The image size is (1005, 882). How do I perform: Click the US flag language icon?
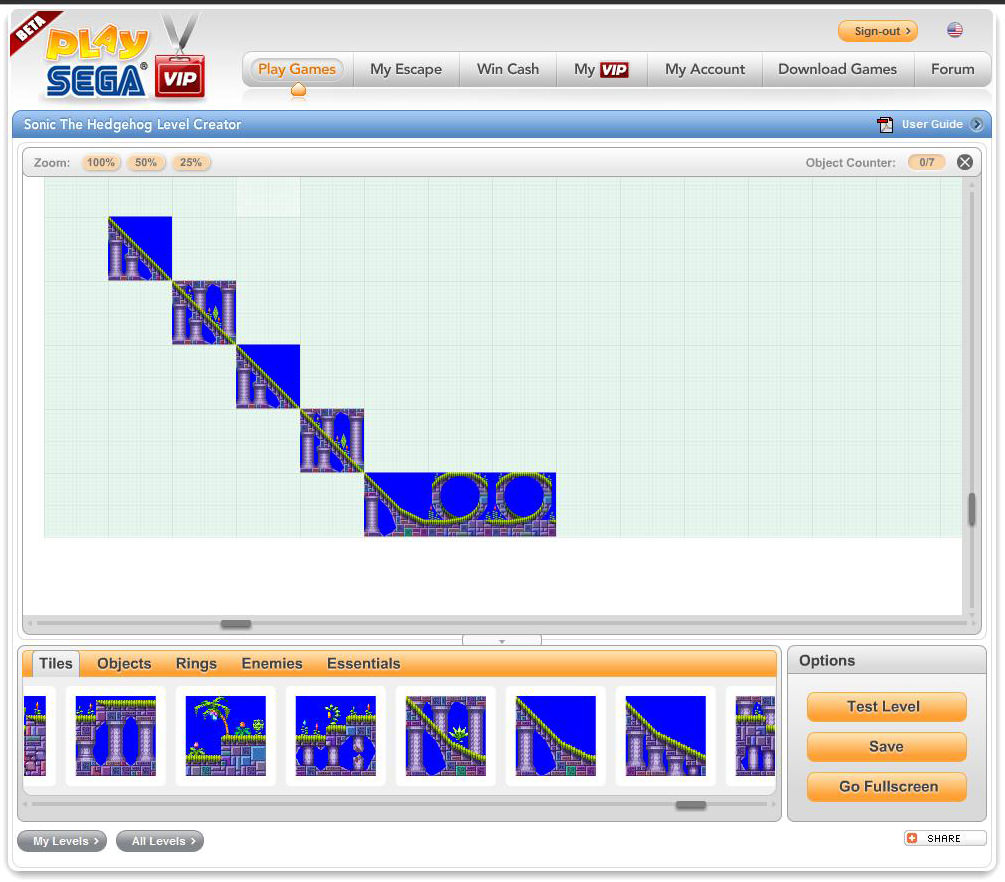coord(954,31)
